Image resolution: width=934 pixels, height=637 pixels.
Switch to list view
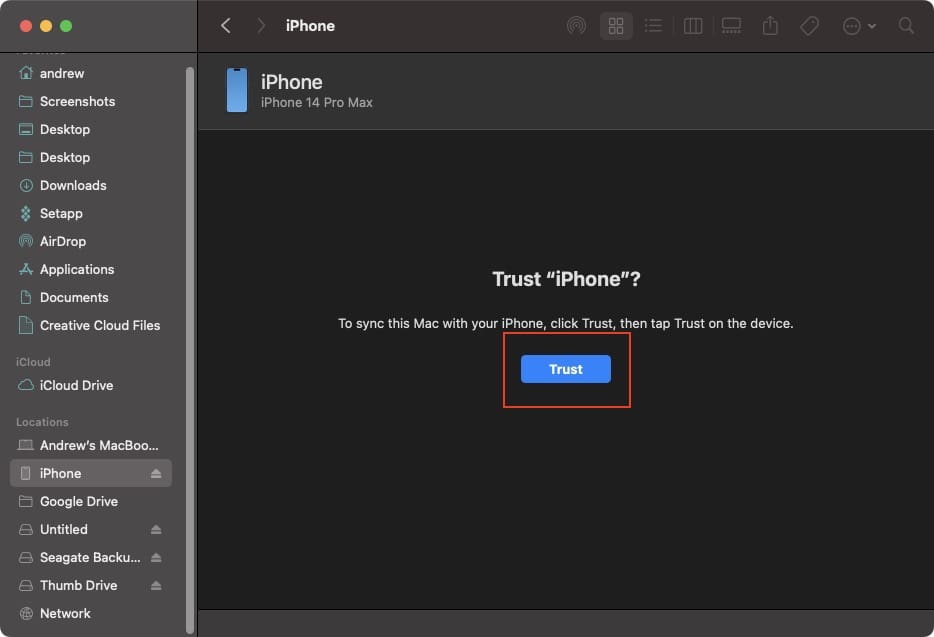click(653, 26)
